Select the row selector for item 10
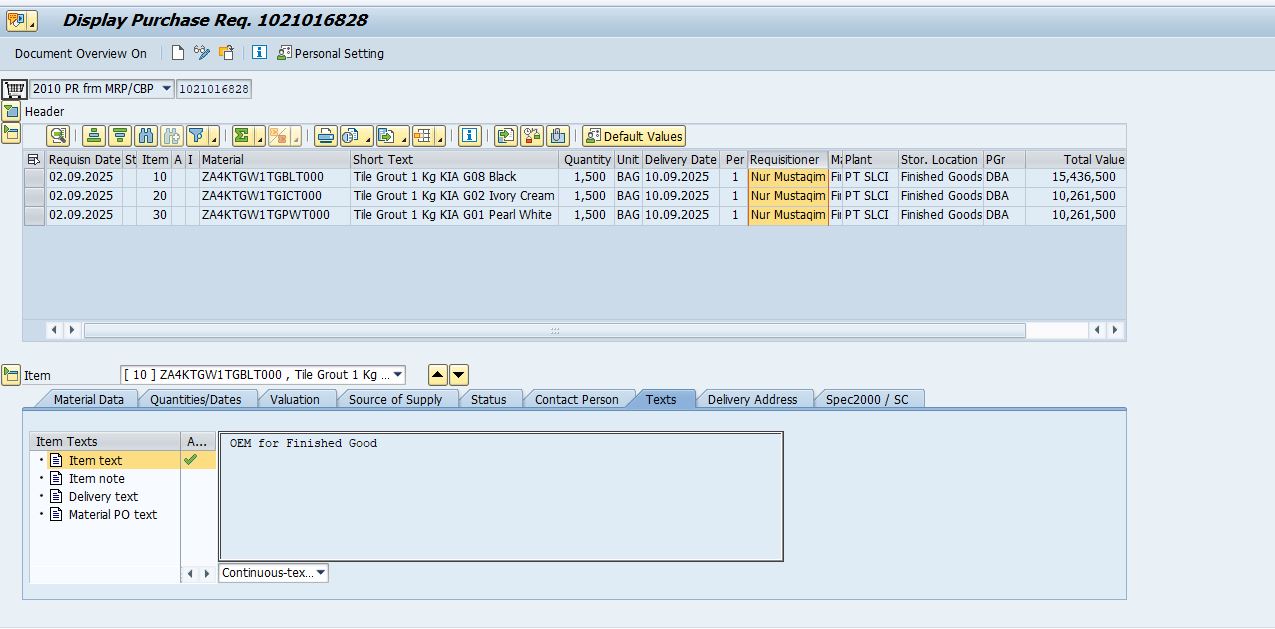 (34, 177)
